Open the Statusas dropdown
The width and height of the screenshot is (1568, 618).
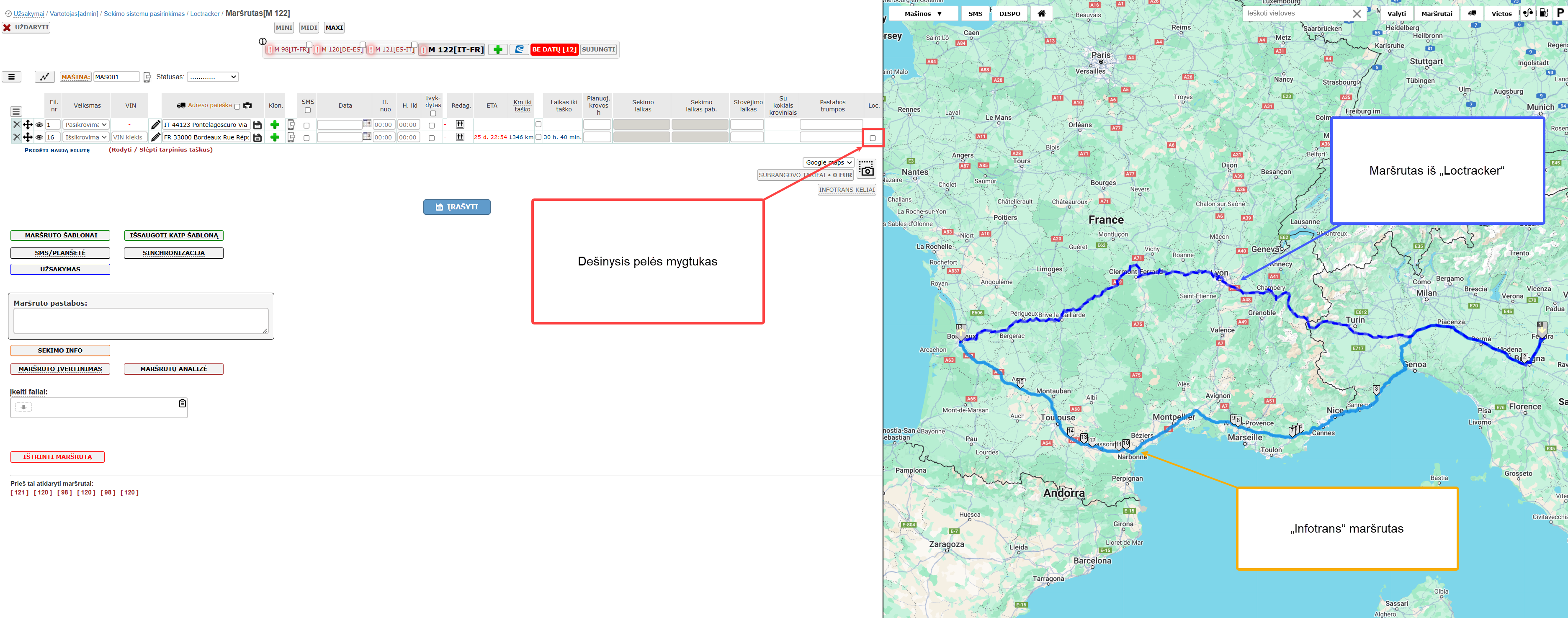[x=212, y=77]
